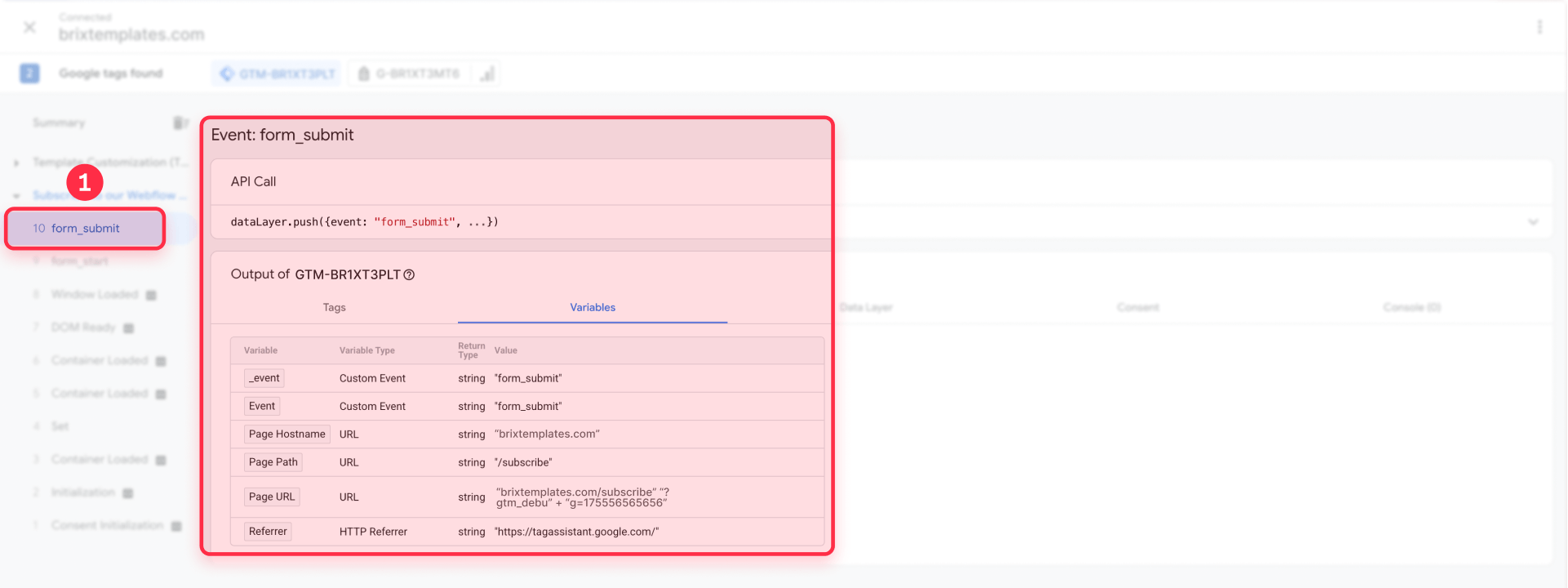This screenshot has height=588, width=1568.
Task: Close the Tag Assistant connection with the X icon
Action: point(29,27)
